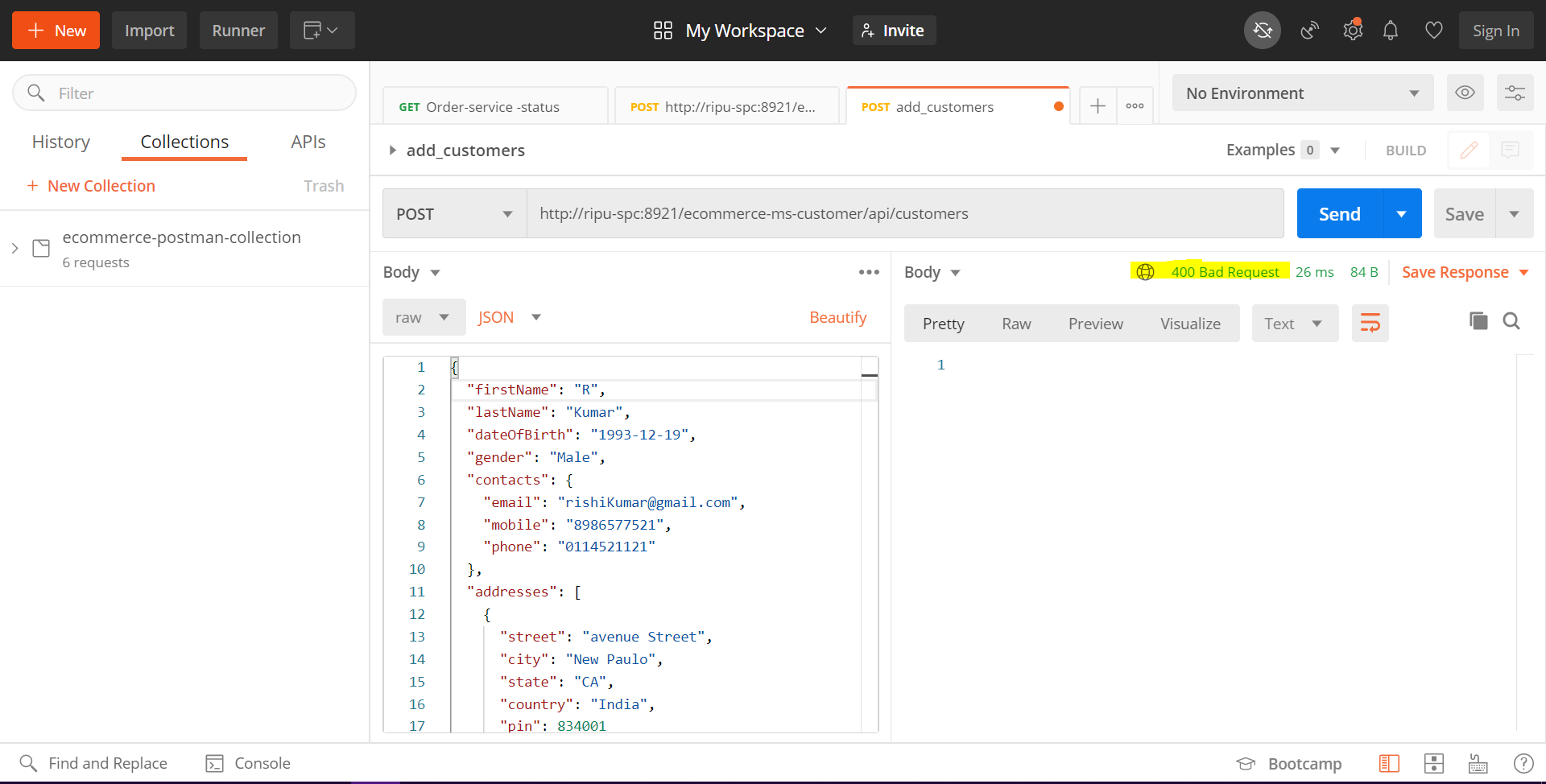Switch response view to Preview
Image resolution: width=1546 pixels, height=784 pixels.
1095,324
